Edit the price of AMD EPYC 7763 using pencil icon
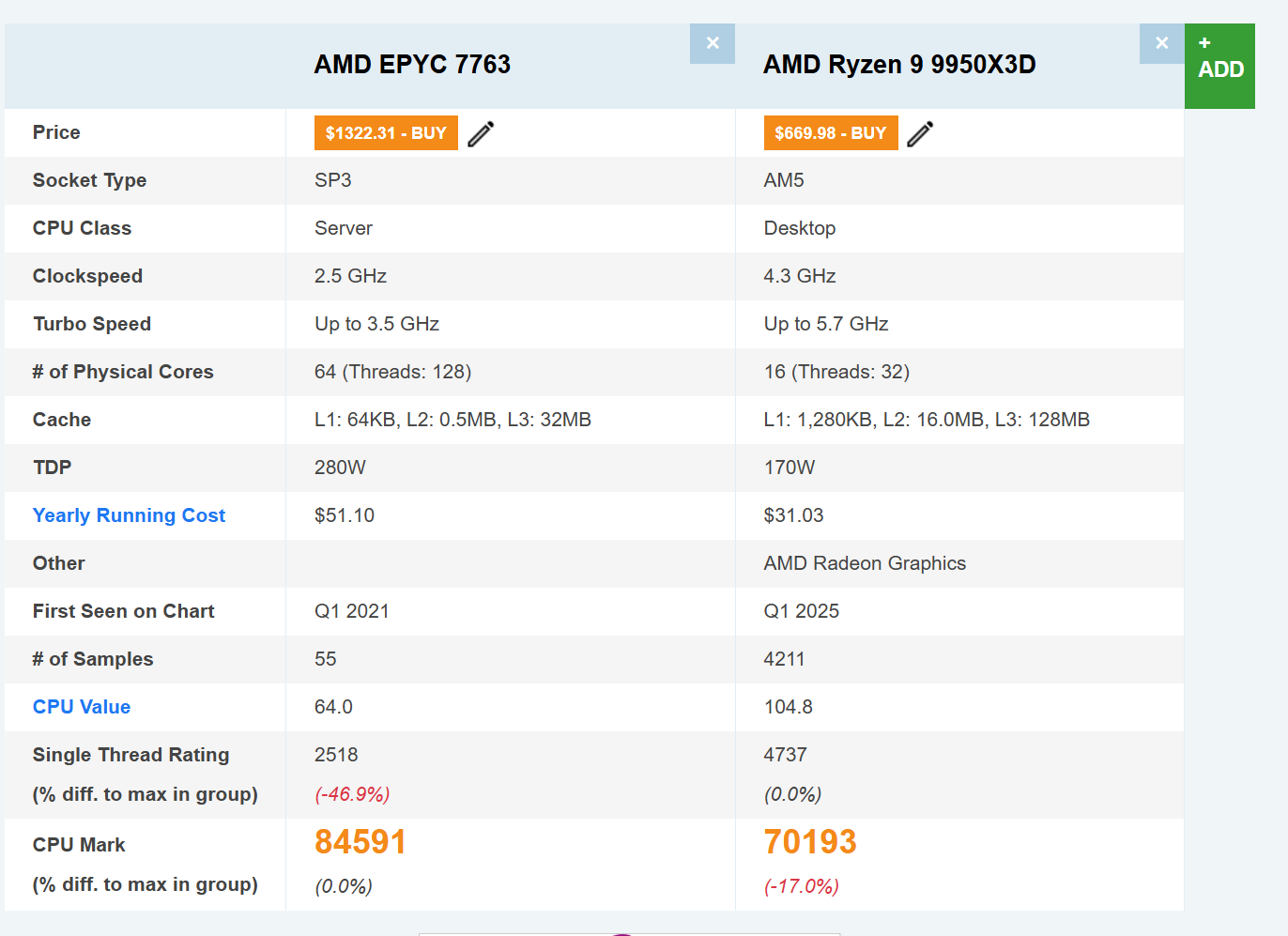1288x936 pixels. tap(481, 133)
